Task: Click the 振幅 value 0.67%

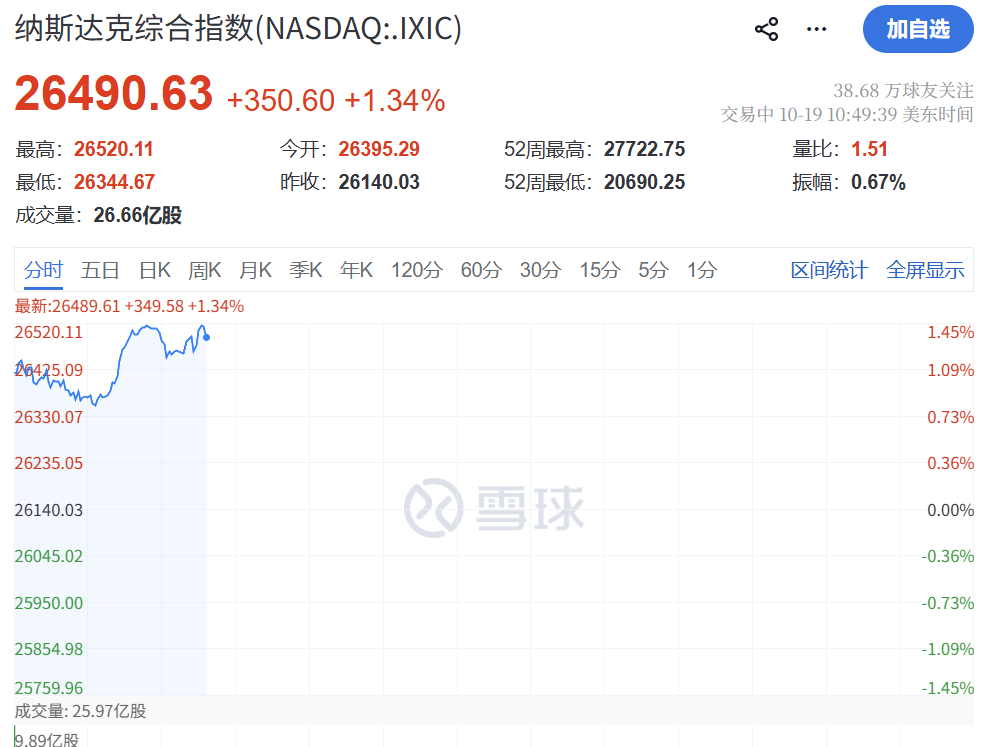Action: [x=878, y=182]
